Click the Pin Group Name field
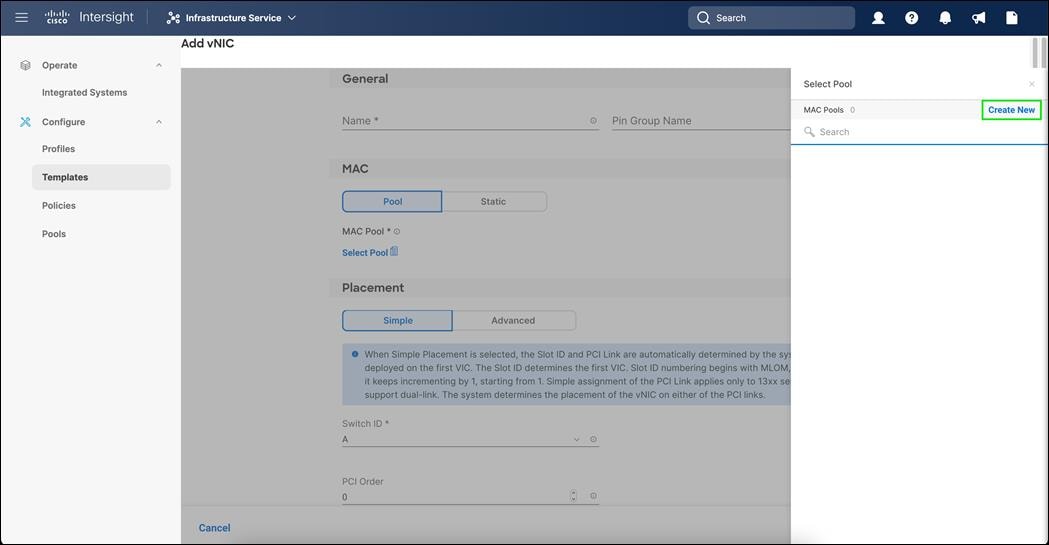 [x=700, y=121]
